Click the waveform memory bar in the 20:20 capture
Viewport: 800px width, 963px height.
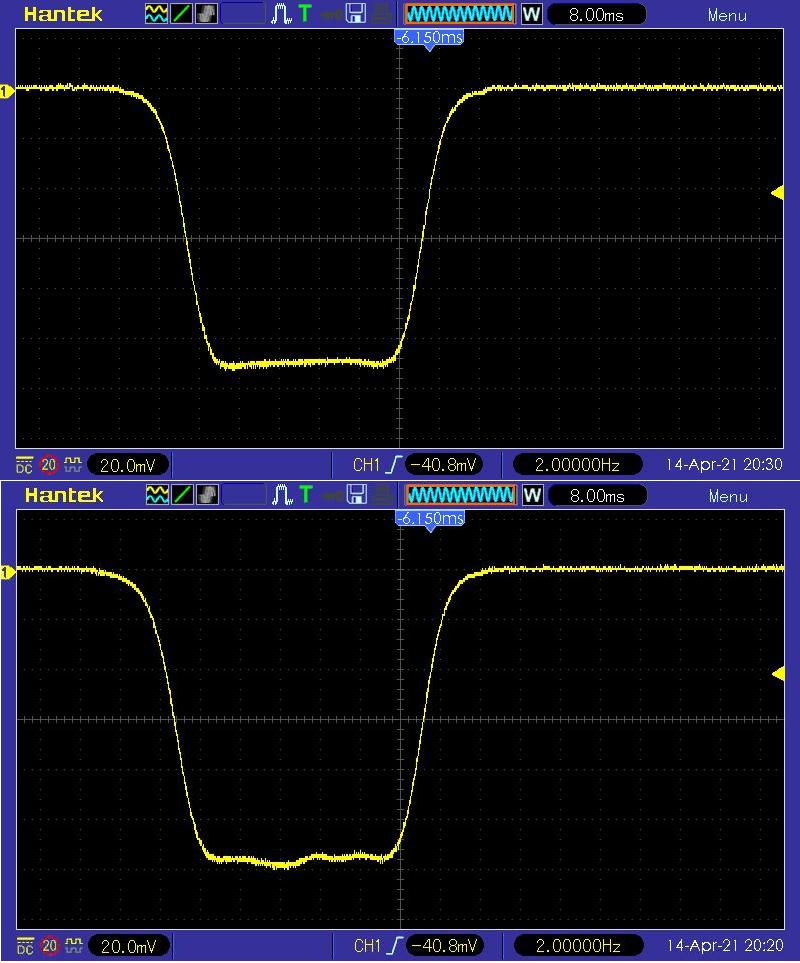pyautogui.click(x=460, y=494)
